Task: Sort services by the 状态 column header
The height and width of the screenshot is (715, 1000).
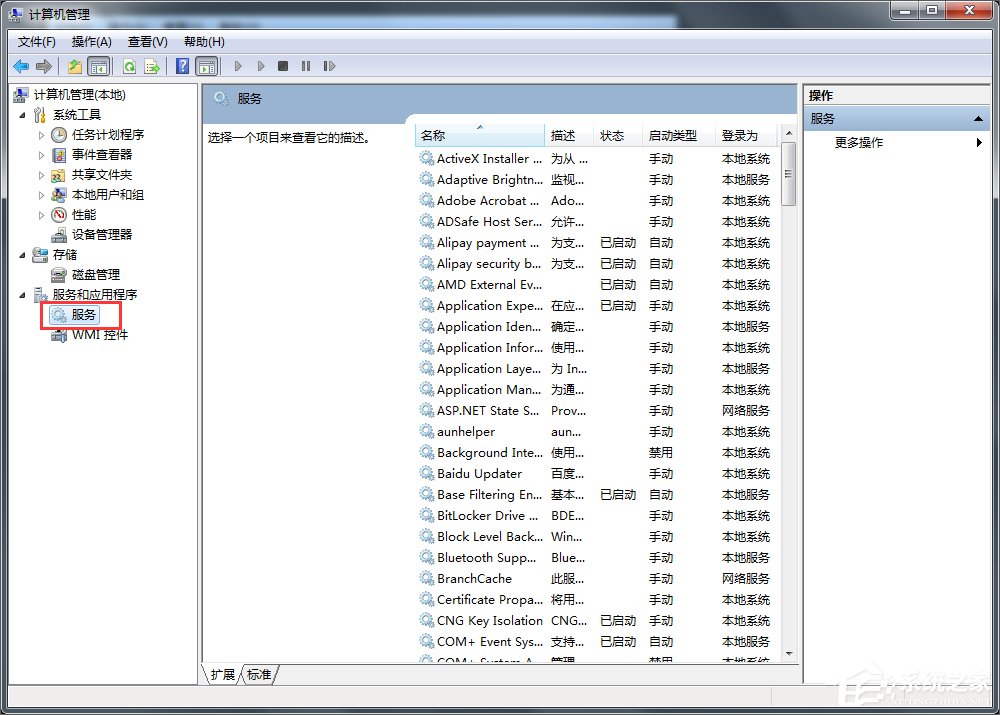Action: pos(614,136)
